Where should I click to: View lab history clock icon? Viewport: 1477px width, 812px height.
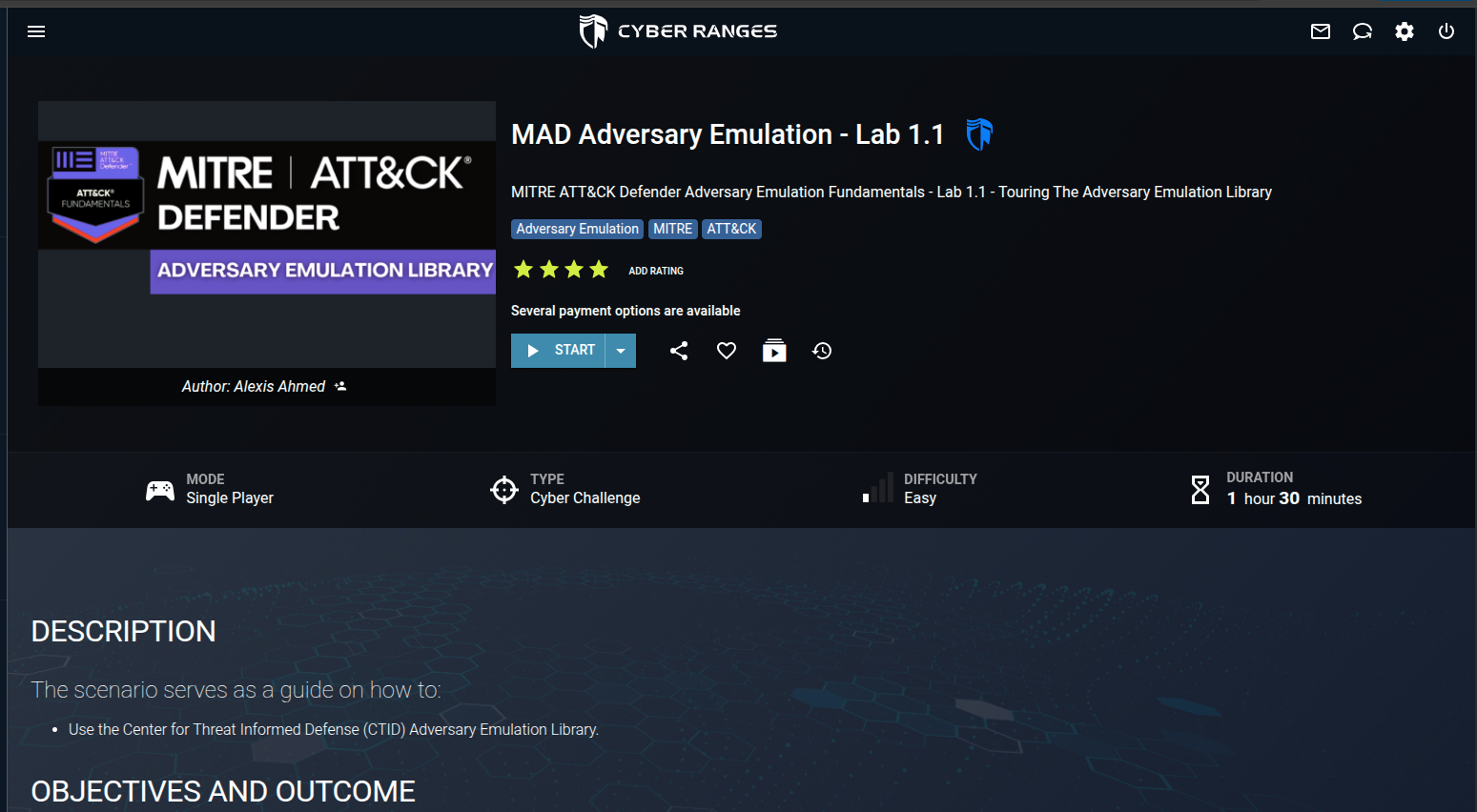pyautogui.click(x=822, y=351)
